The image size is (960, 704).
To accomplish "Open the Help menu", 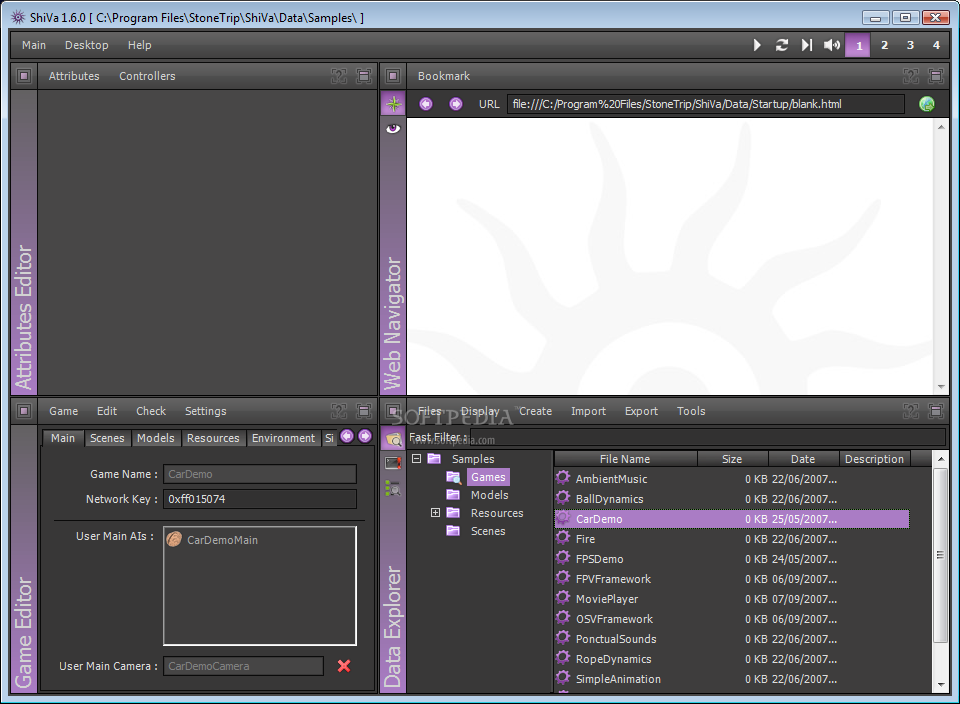I will [x=140, y=45].
